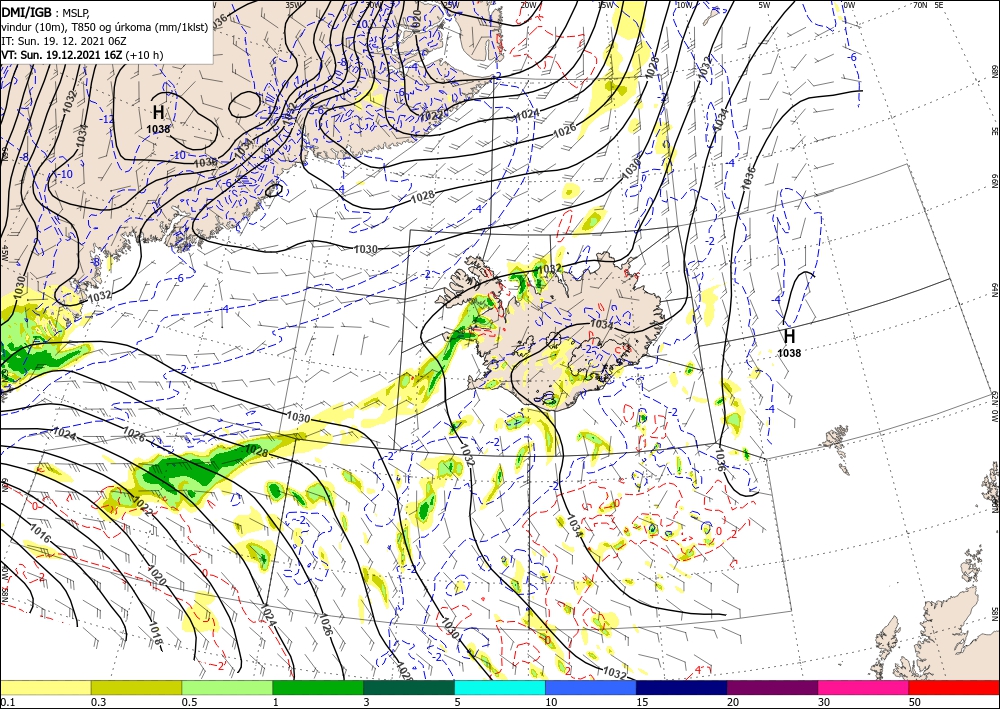Pick the blue 10–15 legend swatch

point(591,687)
